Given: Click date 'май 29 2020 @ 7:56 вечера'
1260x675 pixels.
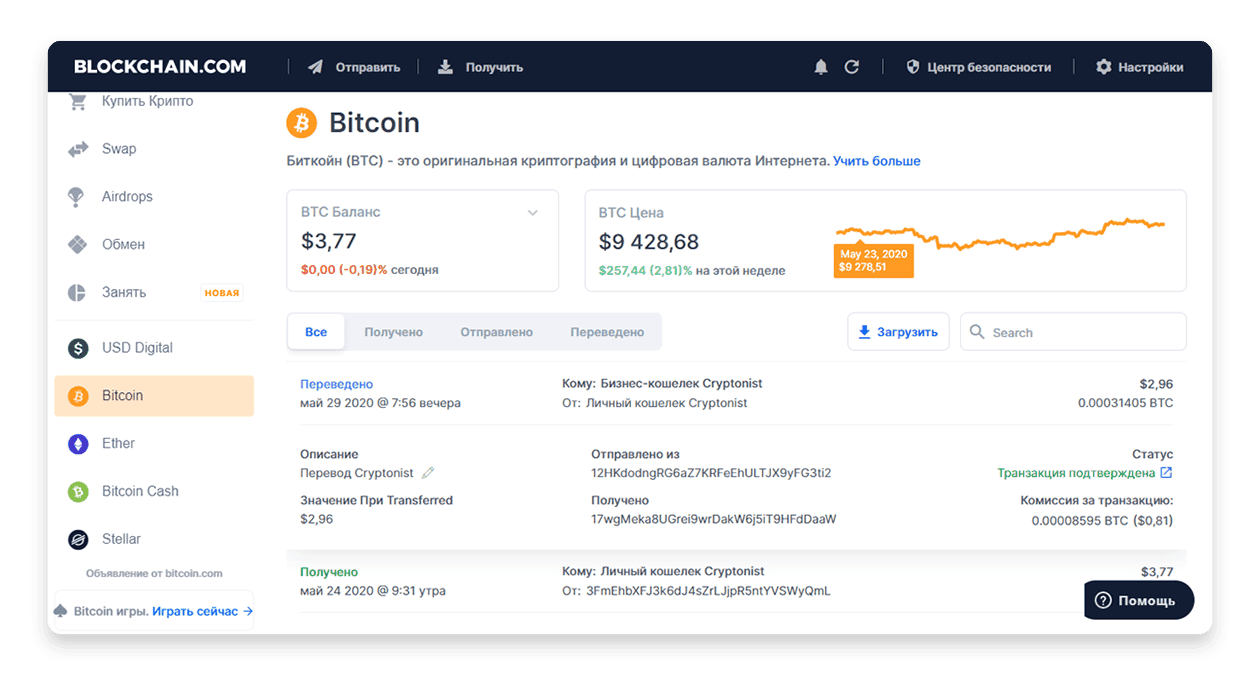Looking at the screenshot, I should 381,403.
